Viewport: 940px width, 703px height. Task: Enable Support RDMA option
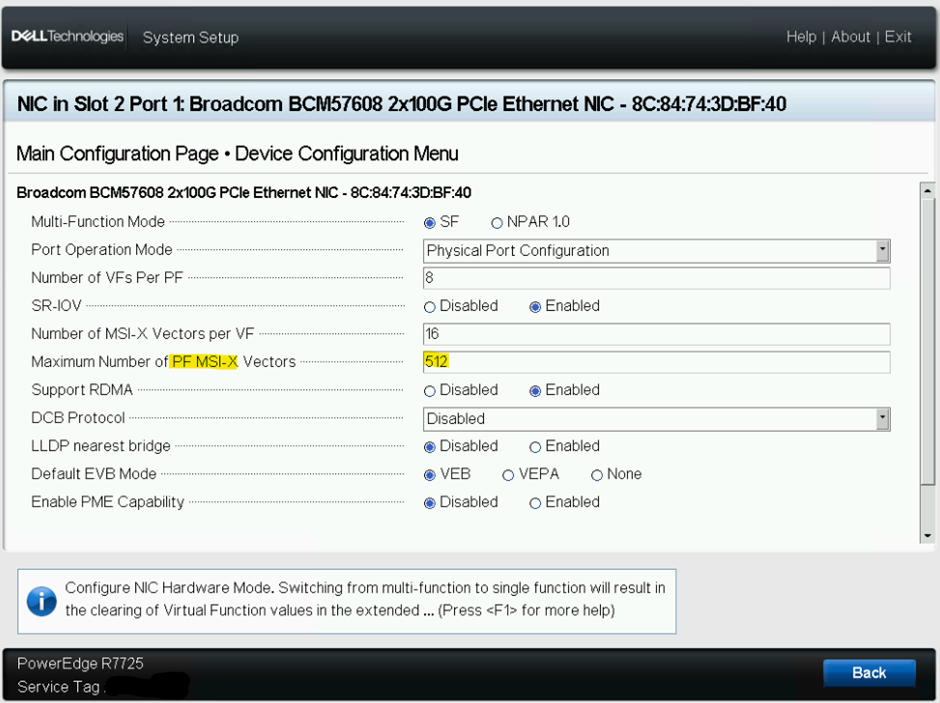tap(535, 391)
